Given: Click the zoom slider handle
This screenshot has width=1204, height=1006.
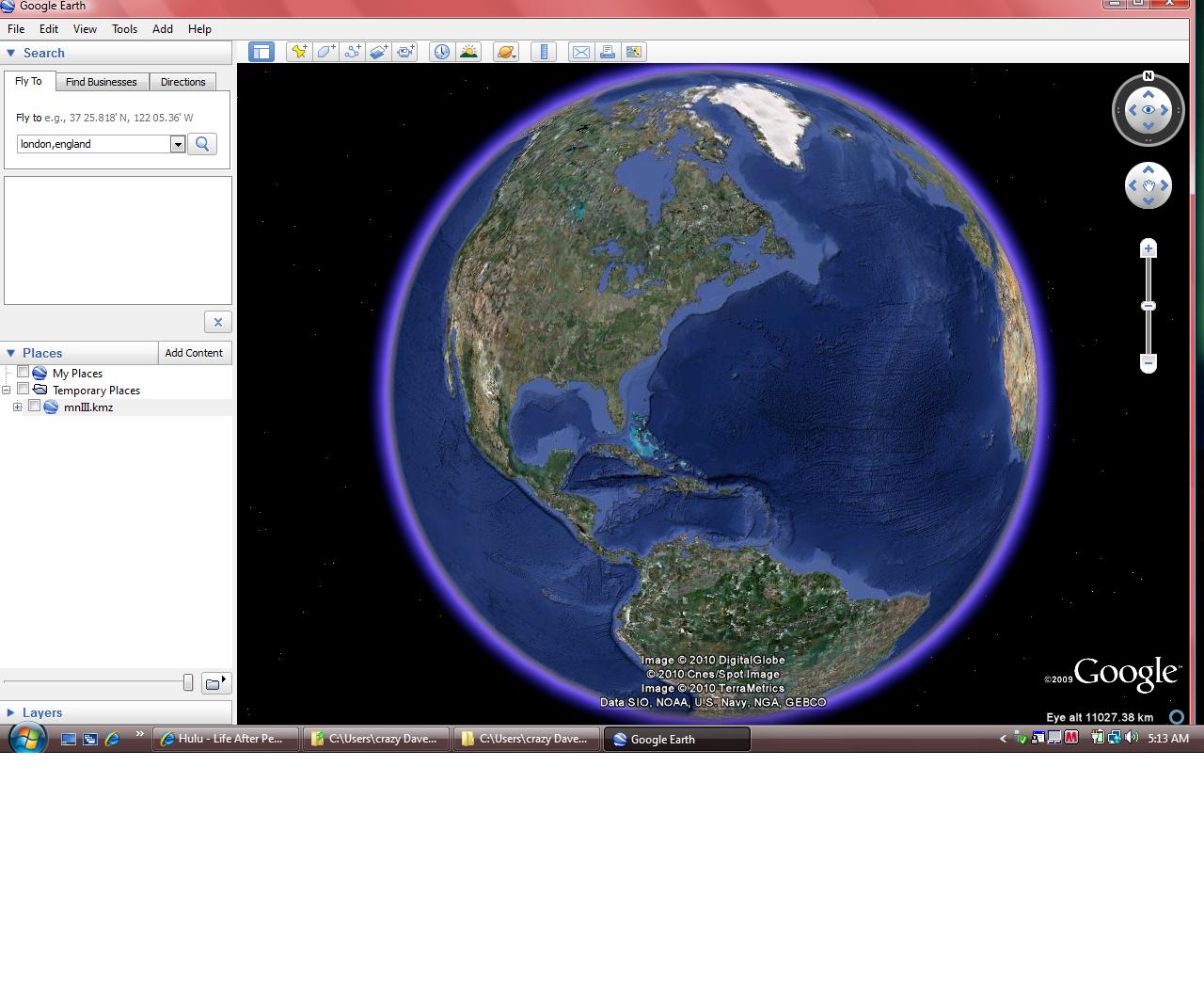Looking at the screenshot, I should tap(1149, 306).
